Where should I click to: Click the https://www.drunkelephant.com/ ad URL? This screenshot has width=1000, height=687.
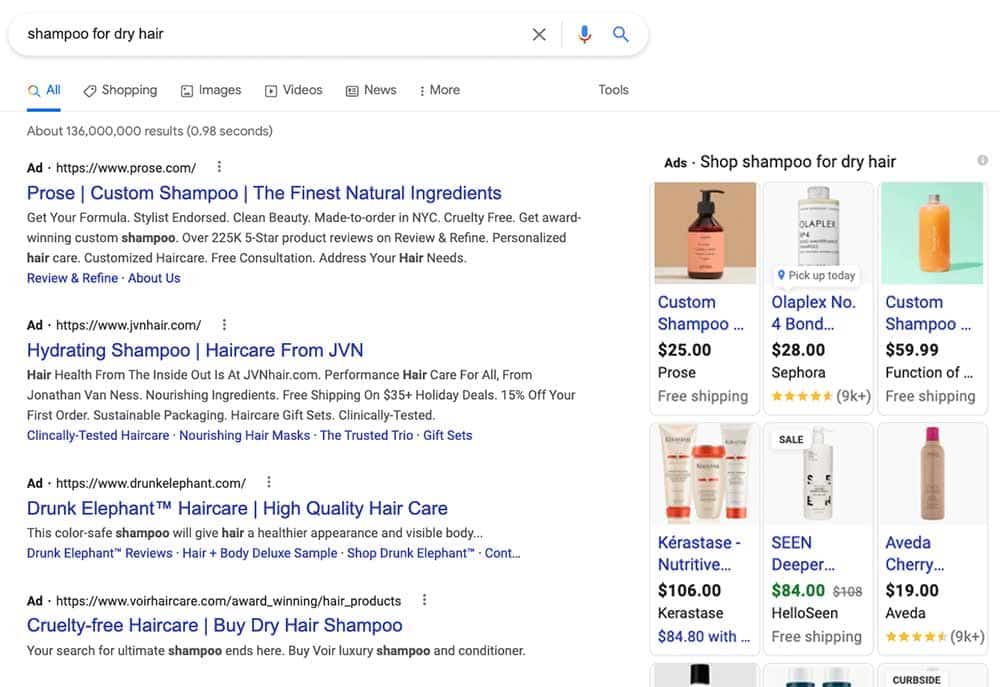(151, 483)
